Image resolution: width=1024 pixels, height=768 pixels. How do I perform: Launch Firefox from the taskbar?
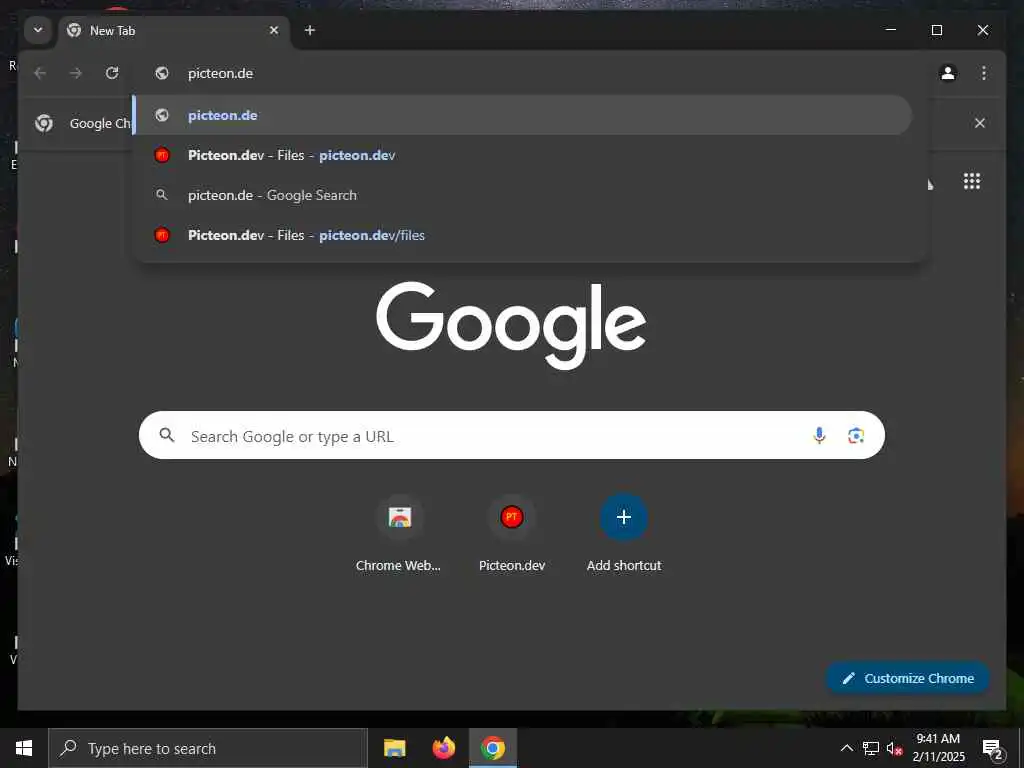pos(443,748)
